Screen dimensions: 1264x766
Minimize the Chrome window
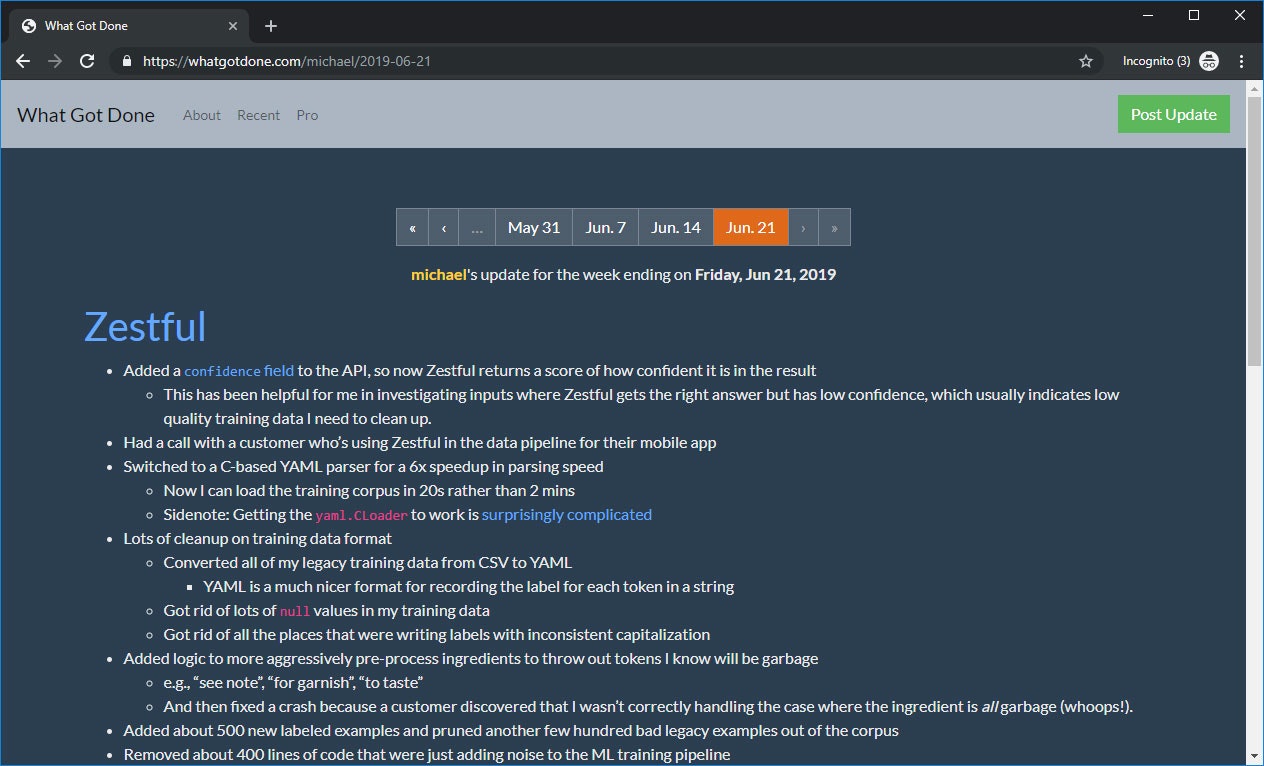(x=1147, y=15)
